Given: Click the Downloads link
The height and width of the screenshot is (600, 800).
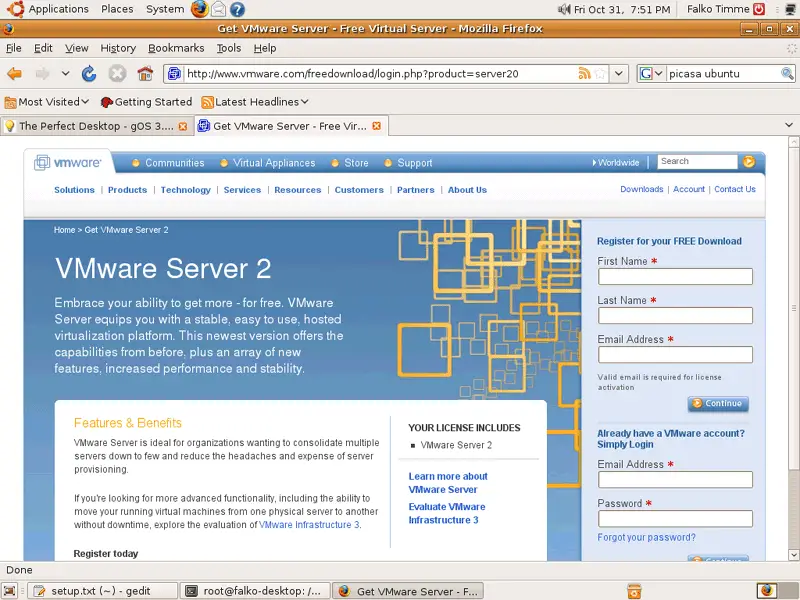Looking at the screenshot, I should [642, 189].
